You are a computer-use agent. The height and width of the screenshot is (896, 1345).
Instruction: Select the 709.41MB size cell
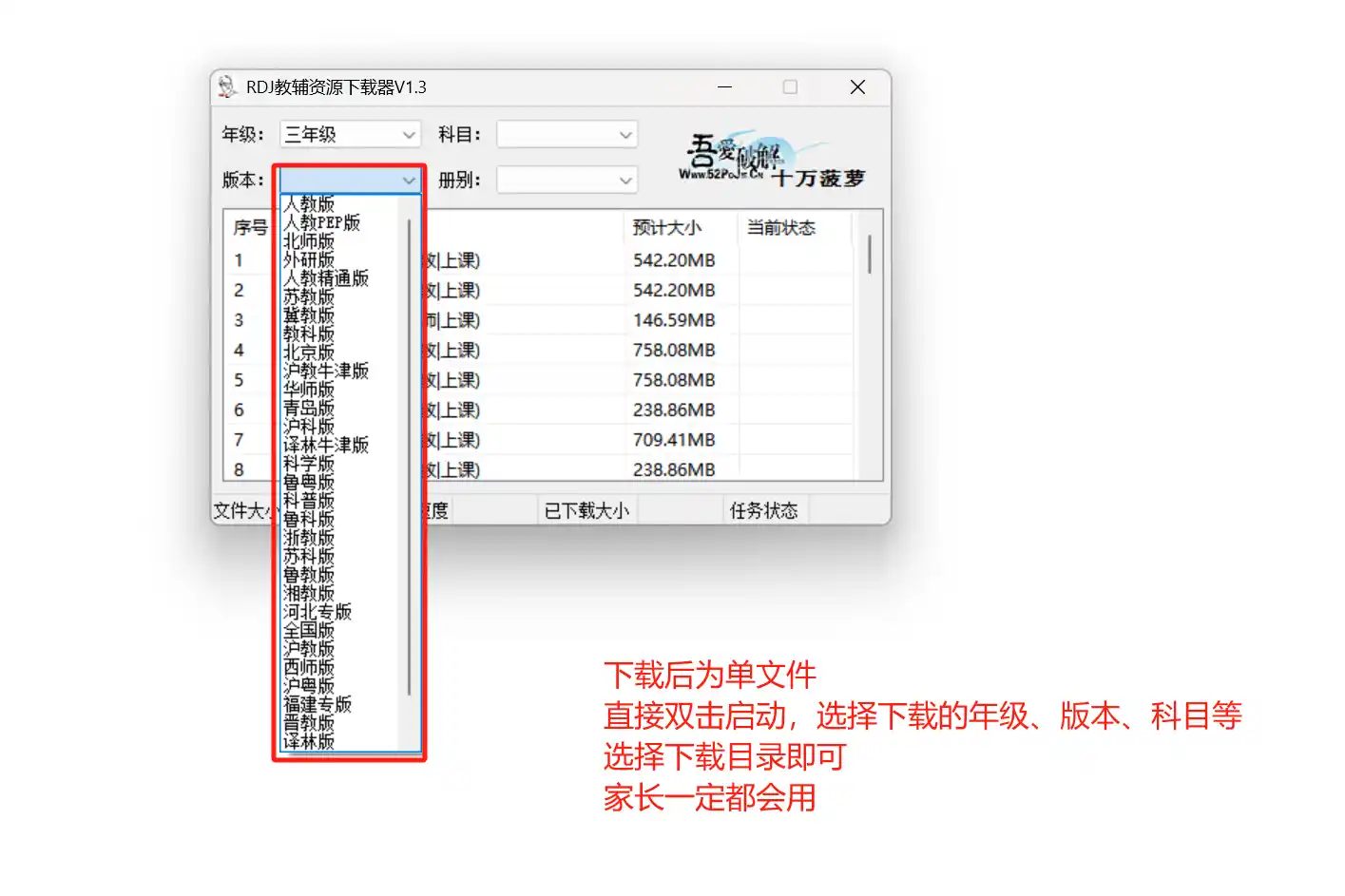(674, 440)
